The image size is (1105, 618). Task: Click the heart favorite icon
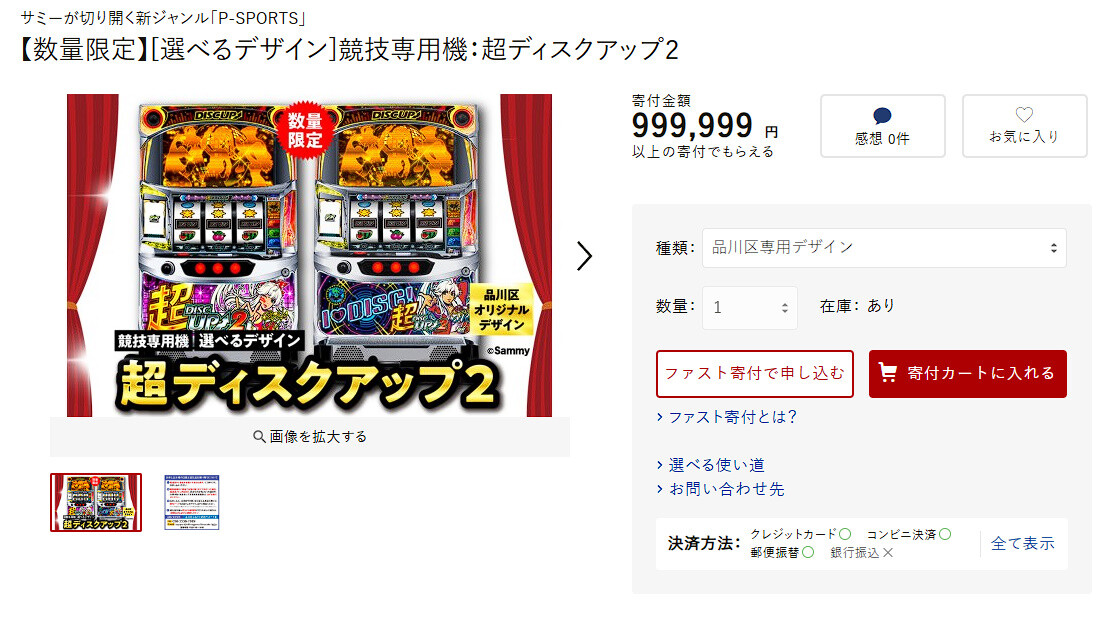coord(1024,114)
